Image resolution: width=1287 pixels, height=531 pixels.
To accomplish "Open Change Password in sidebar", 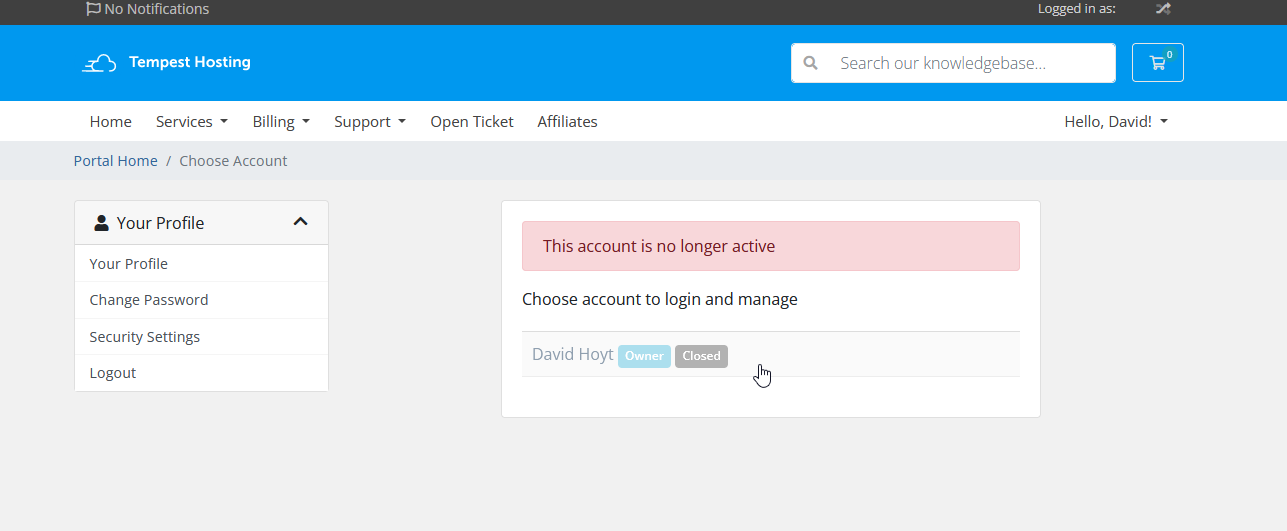I will pyautogui.click(x=149, y=300).
